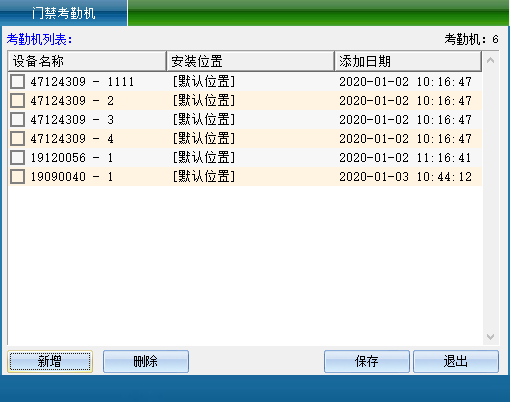
Task: Check the box for 47124309 - 1111
Action: click(17, 81)
